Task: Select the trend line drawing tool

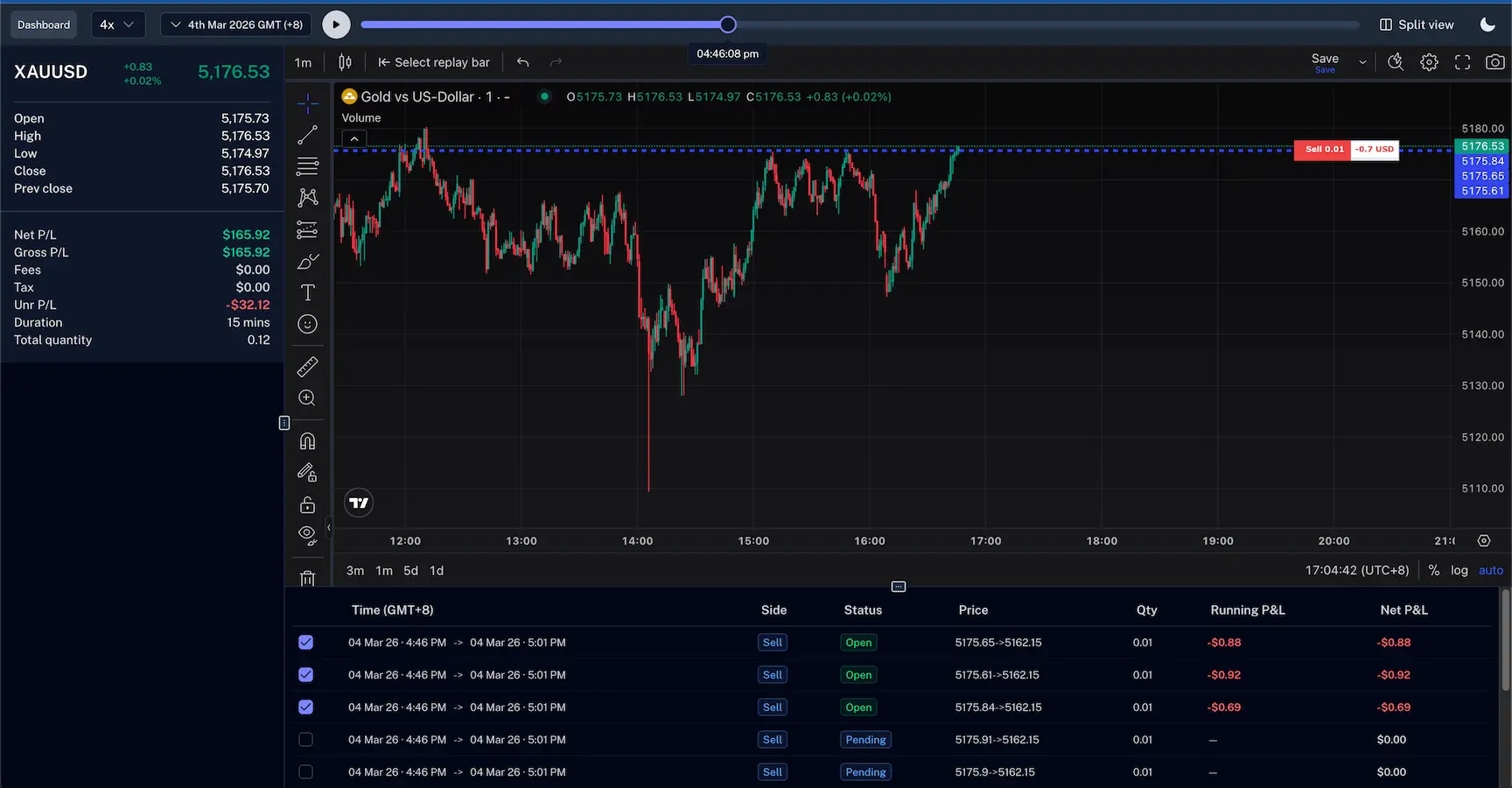Action: click(307, 134)
